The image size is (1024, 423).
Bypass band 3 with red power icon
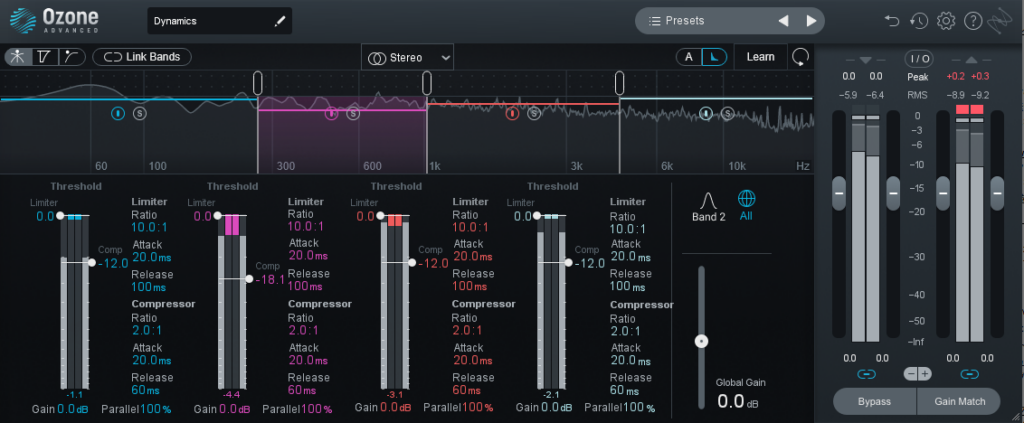513,114
